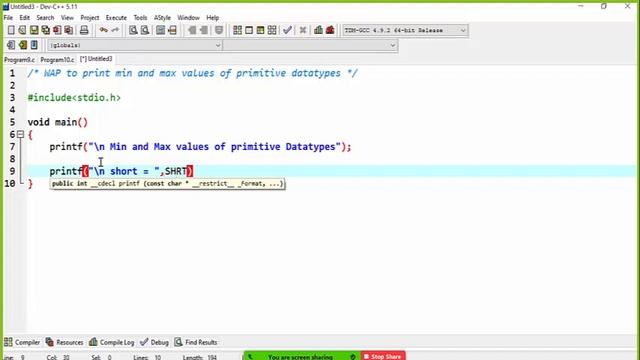Screen dimensions: 640x360
Task: Click the Insert icon in second toolbar row
Action: [11, 45]
